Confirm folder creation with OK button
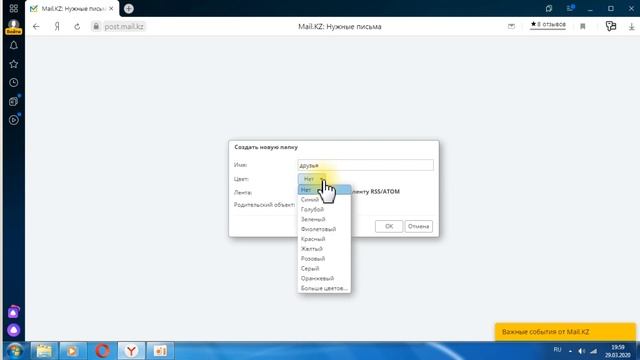This screenshot has height=360, width=640. click(389, 226)
